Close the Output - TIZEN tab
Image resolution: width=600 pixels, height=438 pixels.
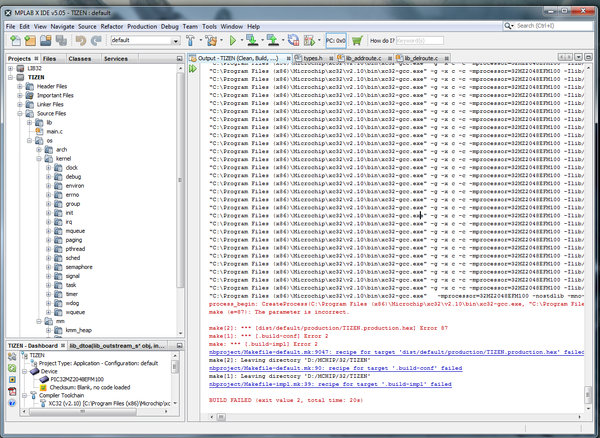pyautogui.click(x=289, y=58)
